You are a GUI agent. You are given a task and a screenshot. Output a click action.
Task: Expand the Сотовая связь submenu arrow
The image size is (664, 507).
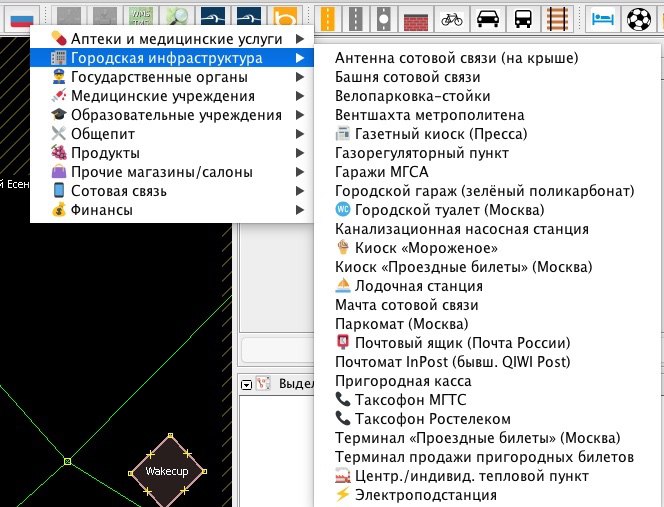pos(300,191)
